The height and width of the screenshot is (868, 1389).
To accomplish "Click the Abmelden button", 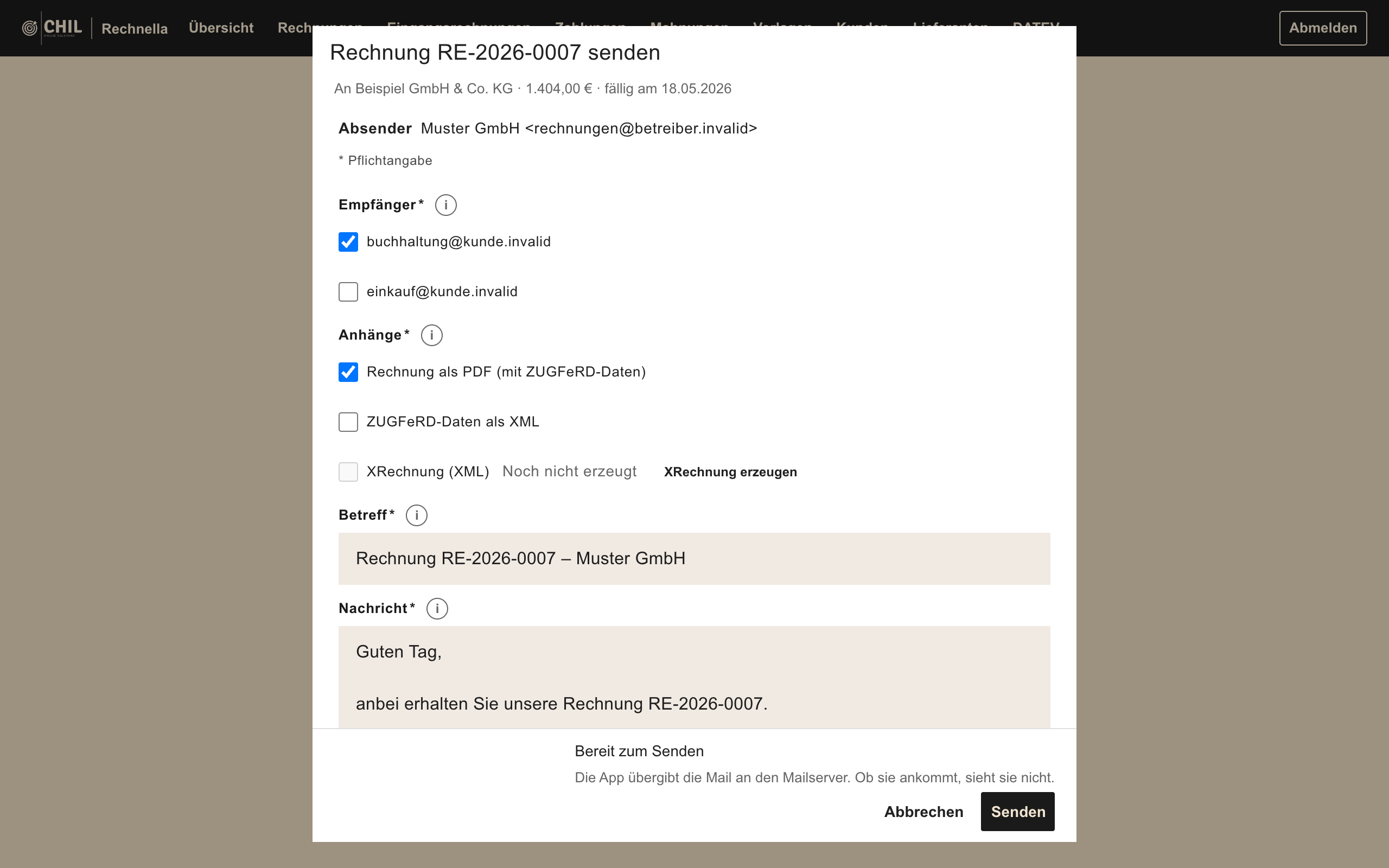I will (1323, 28).
